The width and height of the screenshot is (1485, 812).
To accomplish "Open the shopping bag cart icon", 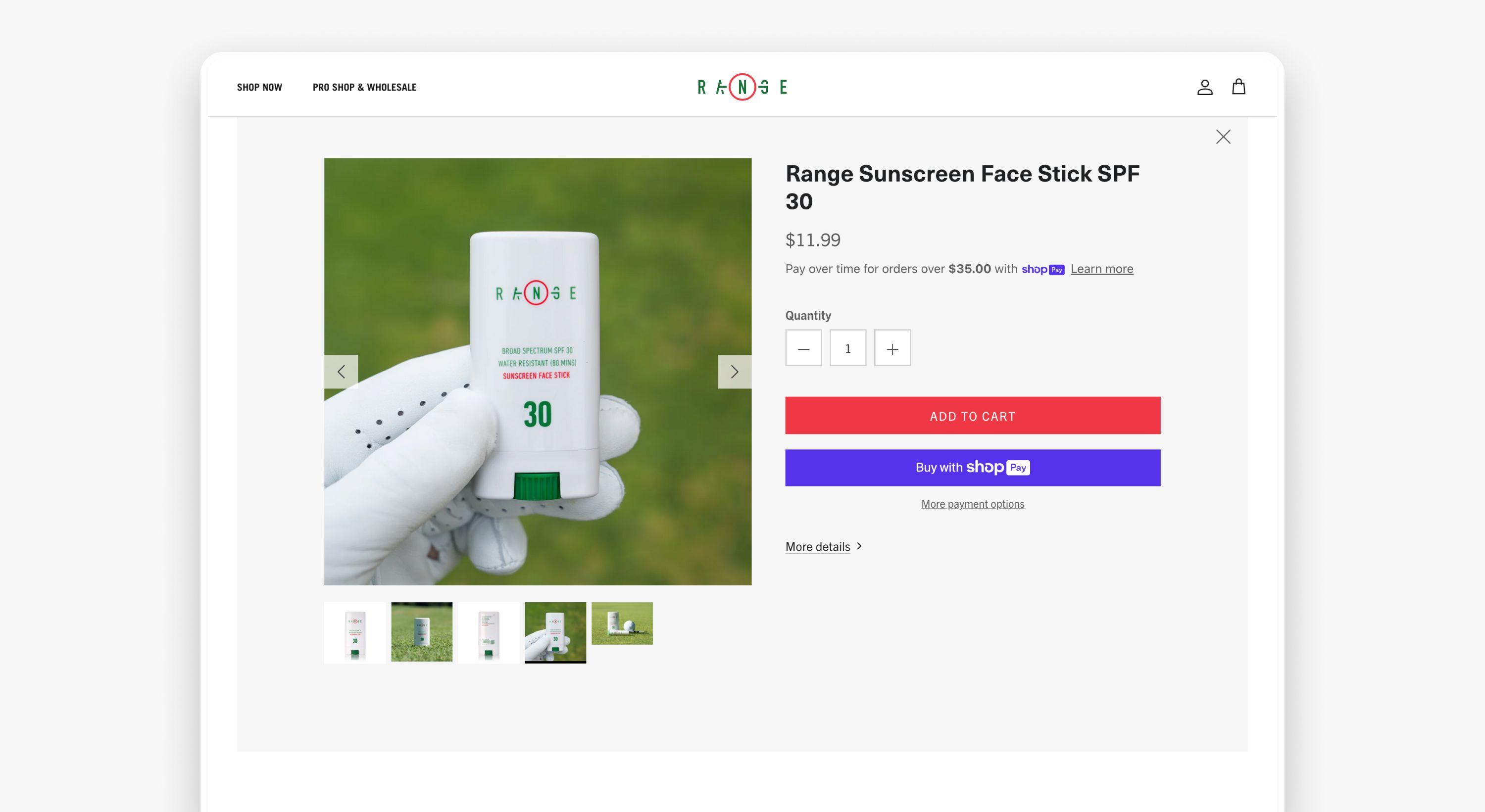I will click(1239, 87).
